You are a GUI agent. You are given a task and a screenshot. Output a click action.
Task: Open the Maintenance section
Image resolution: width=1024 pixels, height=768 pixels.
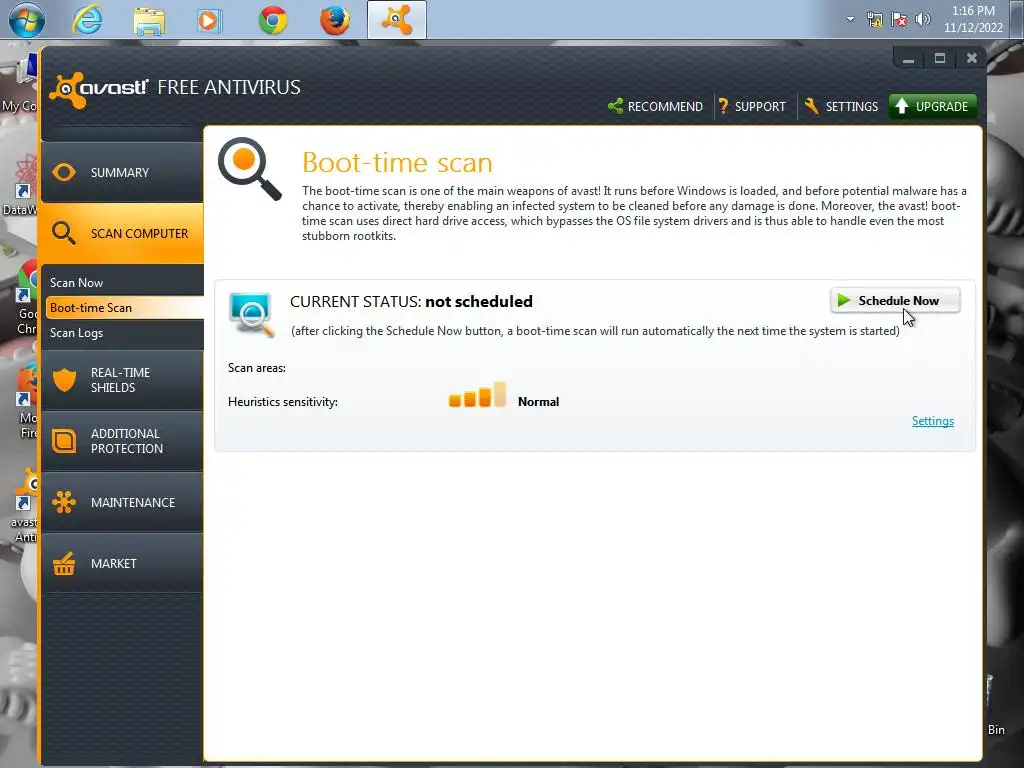pyautogui.click(x=122, y=502)
